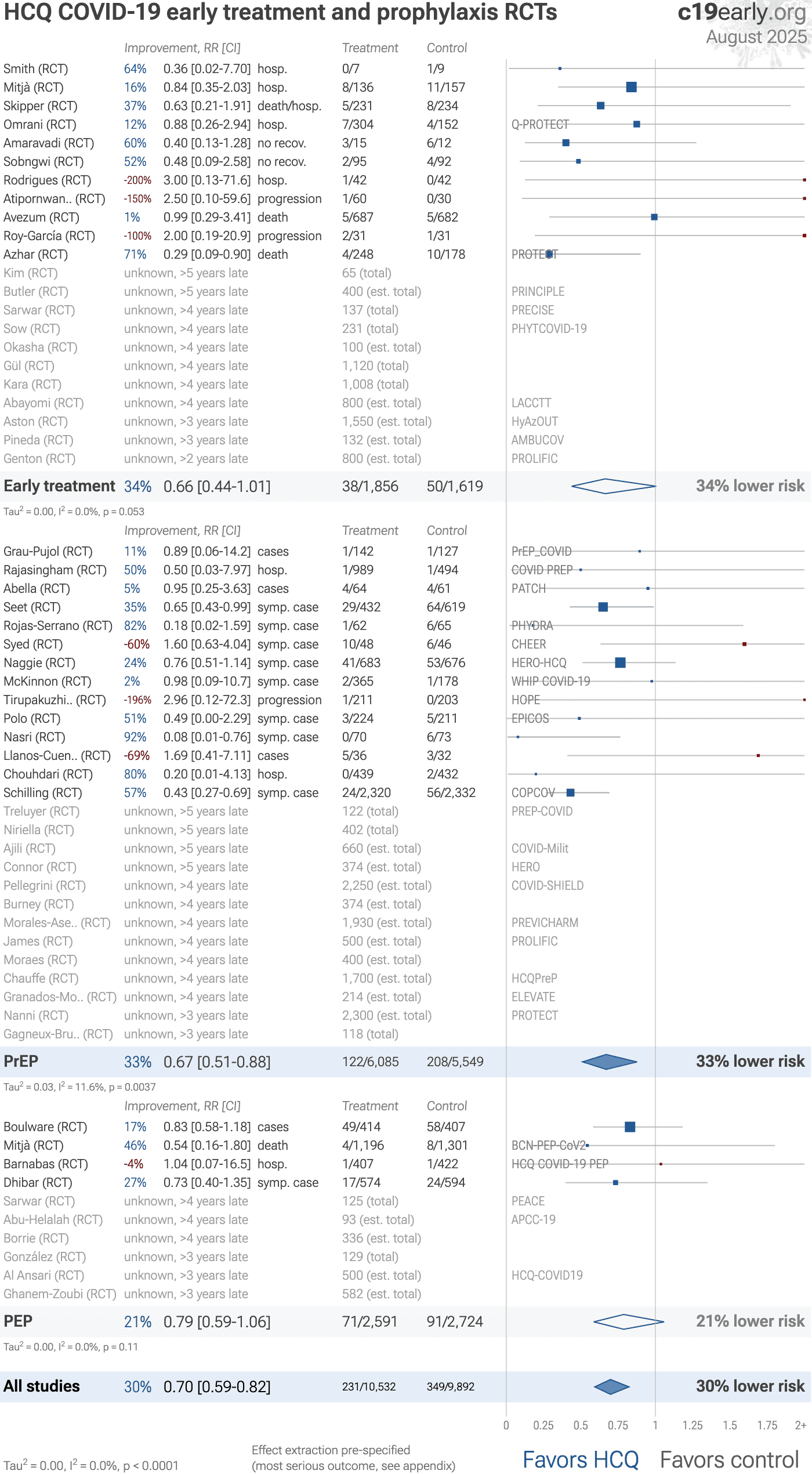
Task: Select the Azhar (RCT) study name
Action: 36,255
